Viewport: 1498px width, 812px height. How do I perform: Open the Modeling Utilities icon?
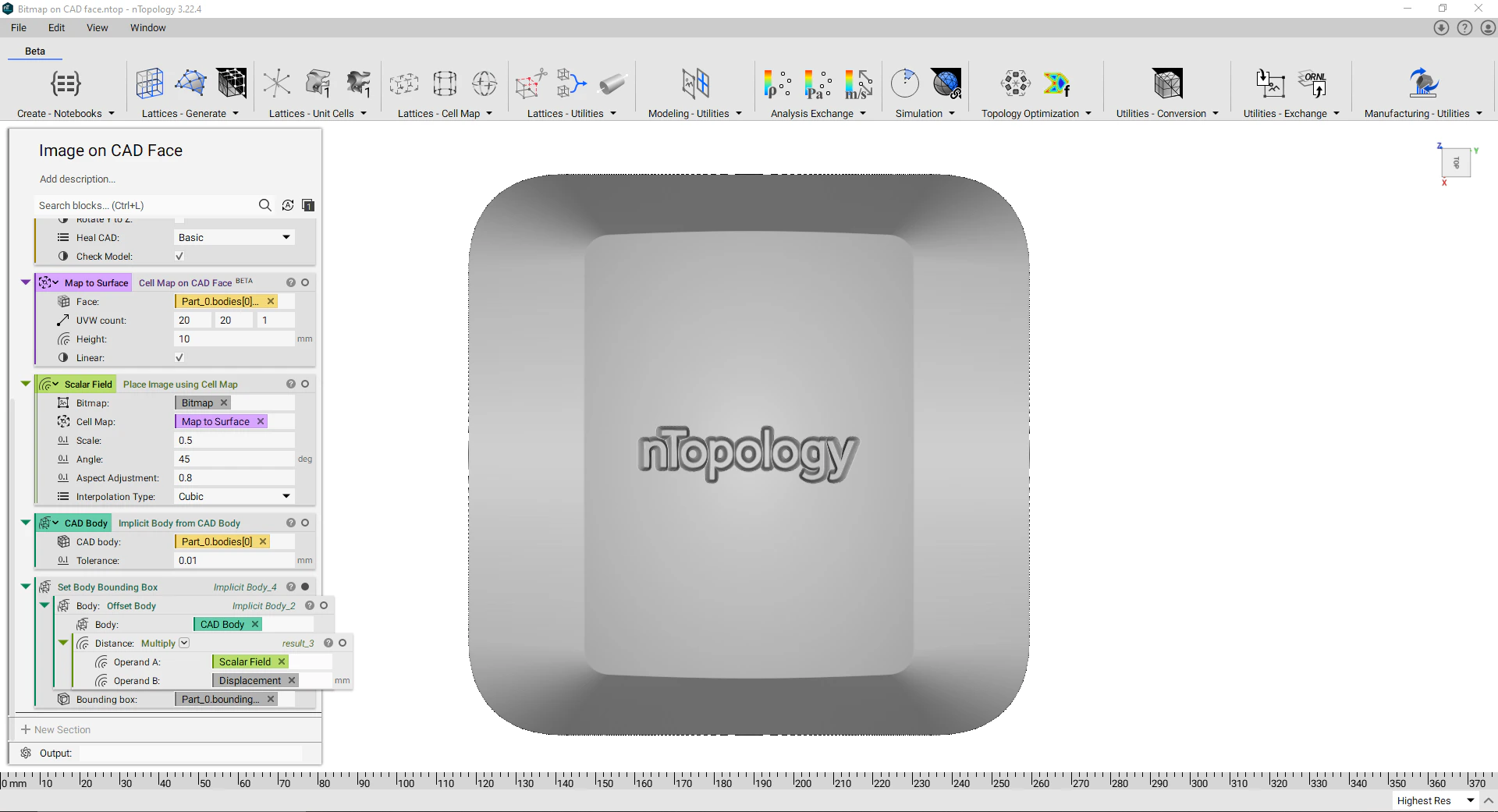pyautogui.click(x=695, y=83)
